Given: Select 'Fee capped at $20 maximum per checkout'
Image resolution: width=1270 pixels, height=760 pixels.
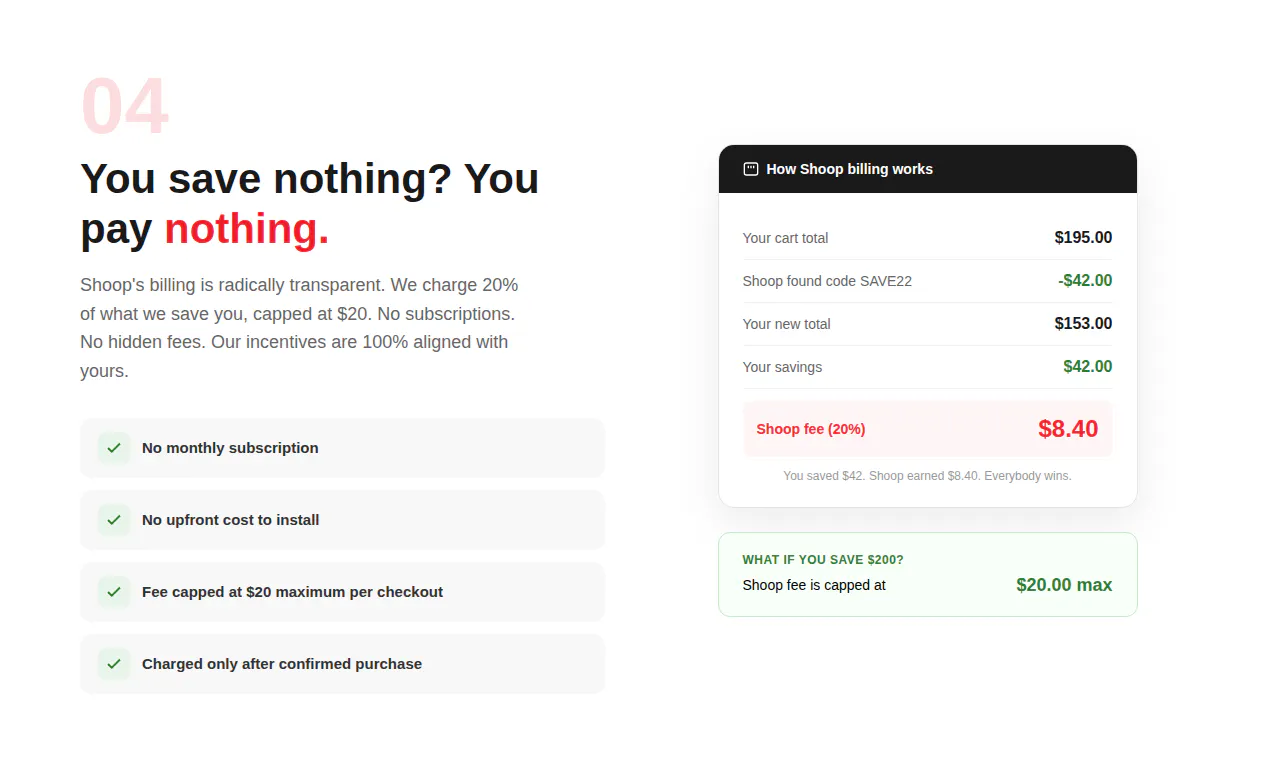Looking at the screenshot, I should 292,592.
